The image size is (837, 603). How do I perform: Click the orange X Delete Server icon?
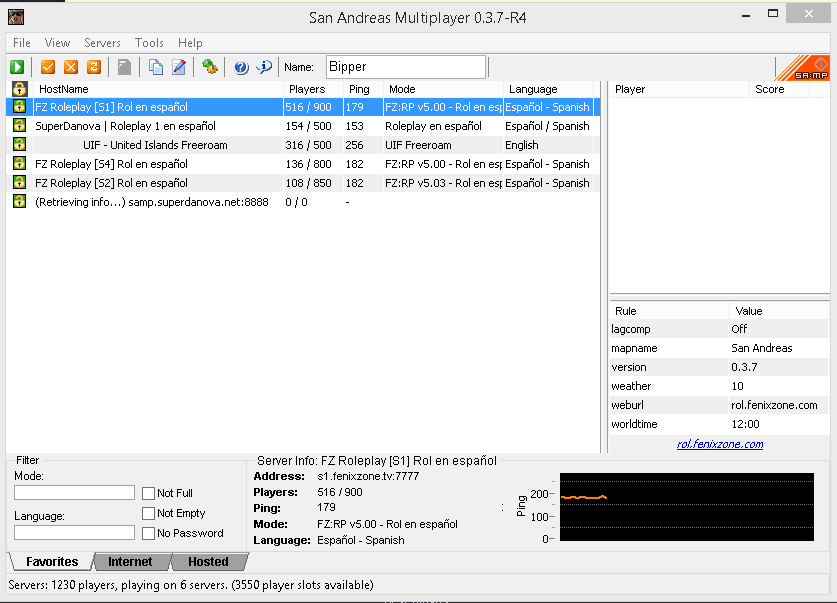pos(71,67)
